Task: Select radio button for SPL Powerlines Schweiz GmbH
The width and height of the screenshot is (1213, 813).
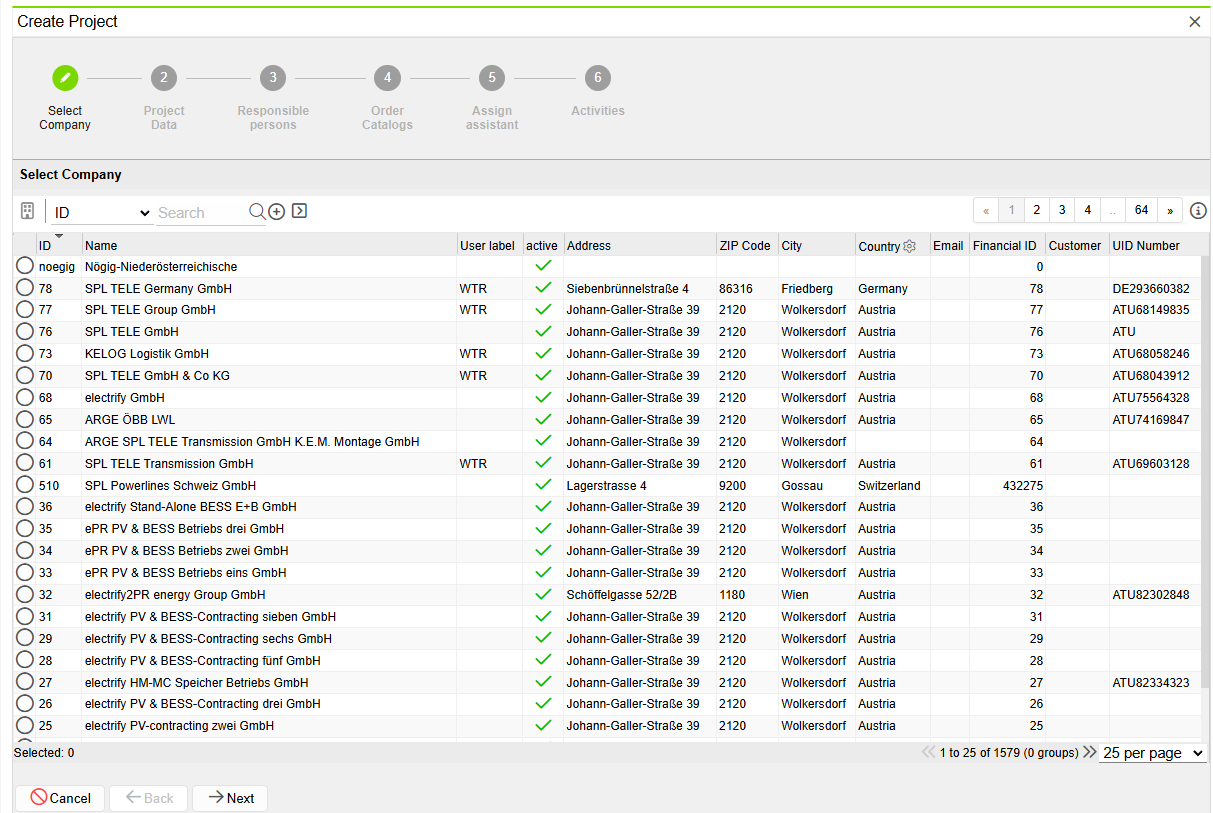Action: 25,485
